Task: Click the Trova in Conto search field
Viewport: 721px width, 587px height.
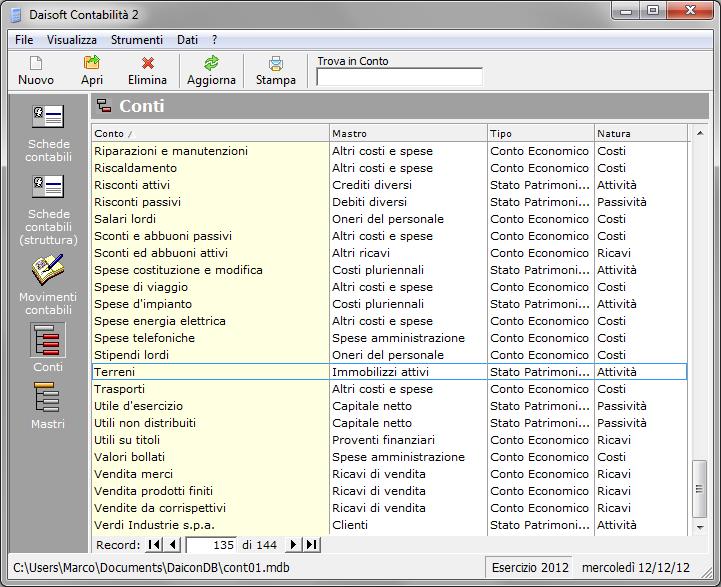Action: (399, 77)
